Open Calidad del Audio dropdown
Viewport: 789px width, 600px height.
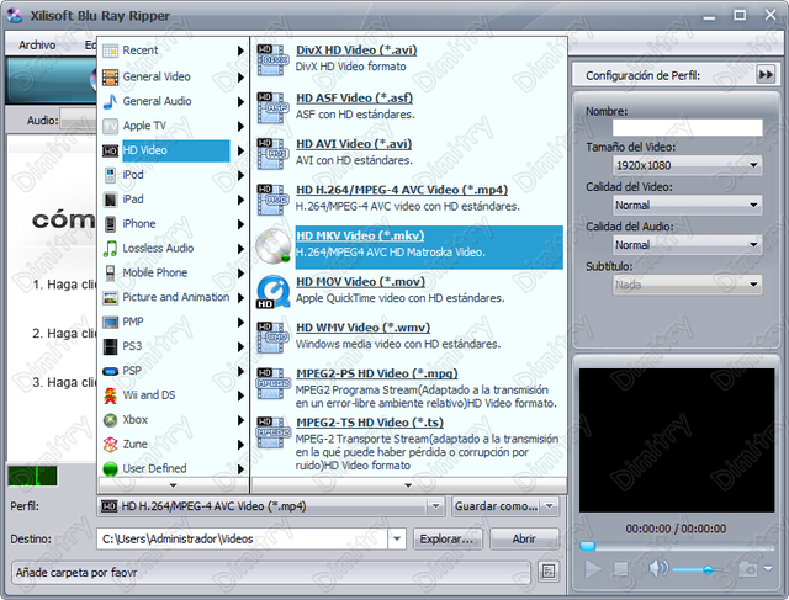point(687,245)
